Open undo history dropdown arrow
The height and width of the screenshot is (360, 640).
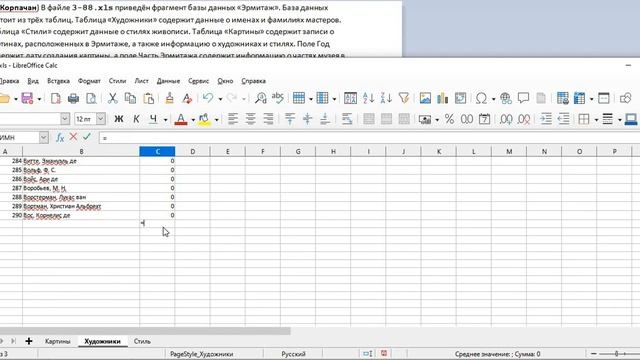point(220,99)
